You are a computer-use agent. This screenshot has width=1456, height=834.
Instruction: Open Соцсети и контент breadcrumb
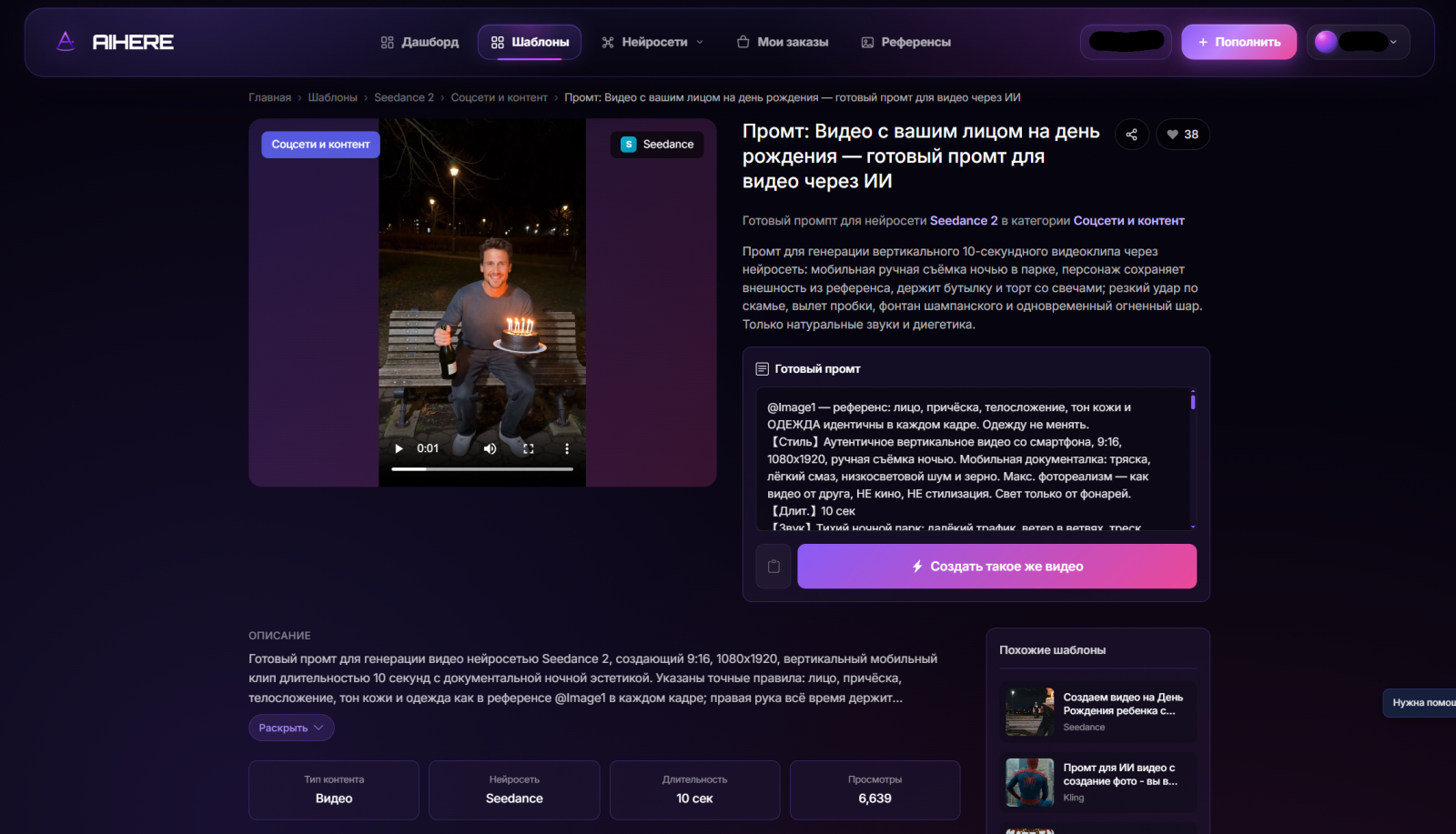tap(500, 97)
